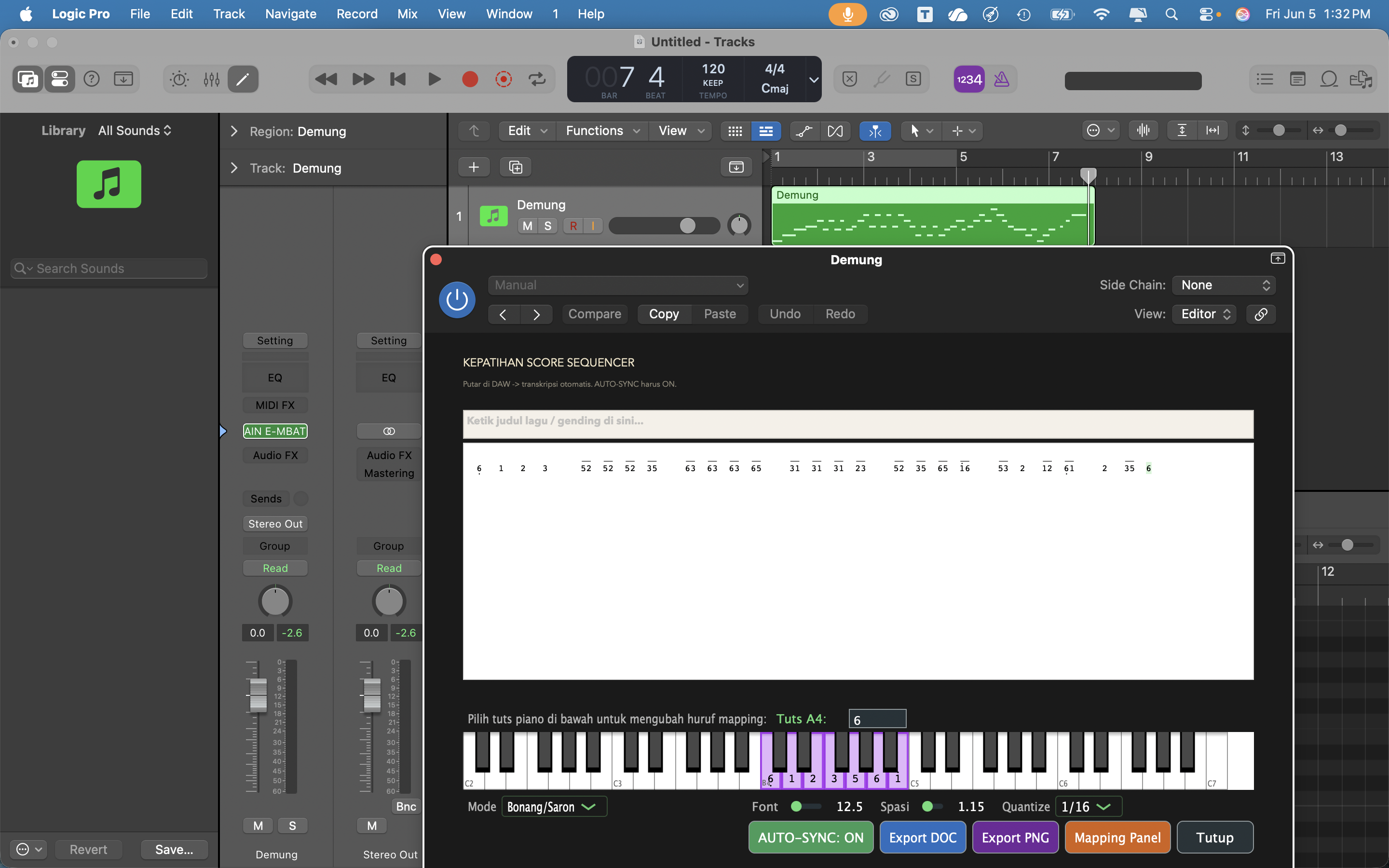Mute the Demung track

(527, 226)
